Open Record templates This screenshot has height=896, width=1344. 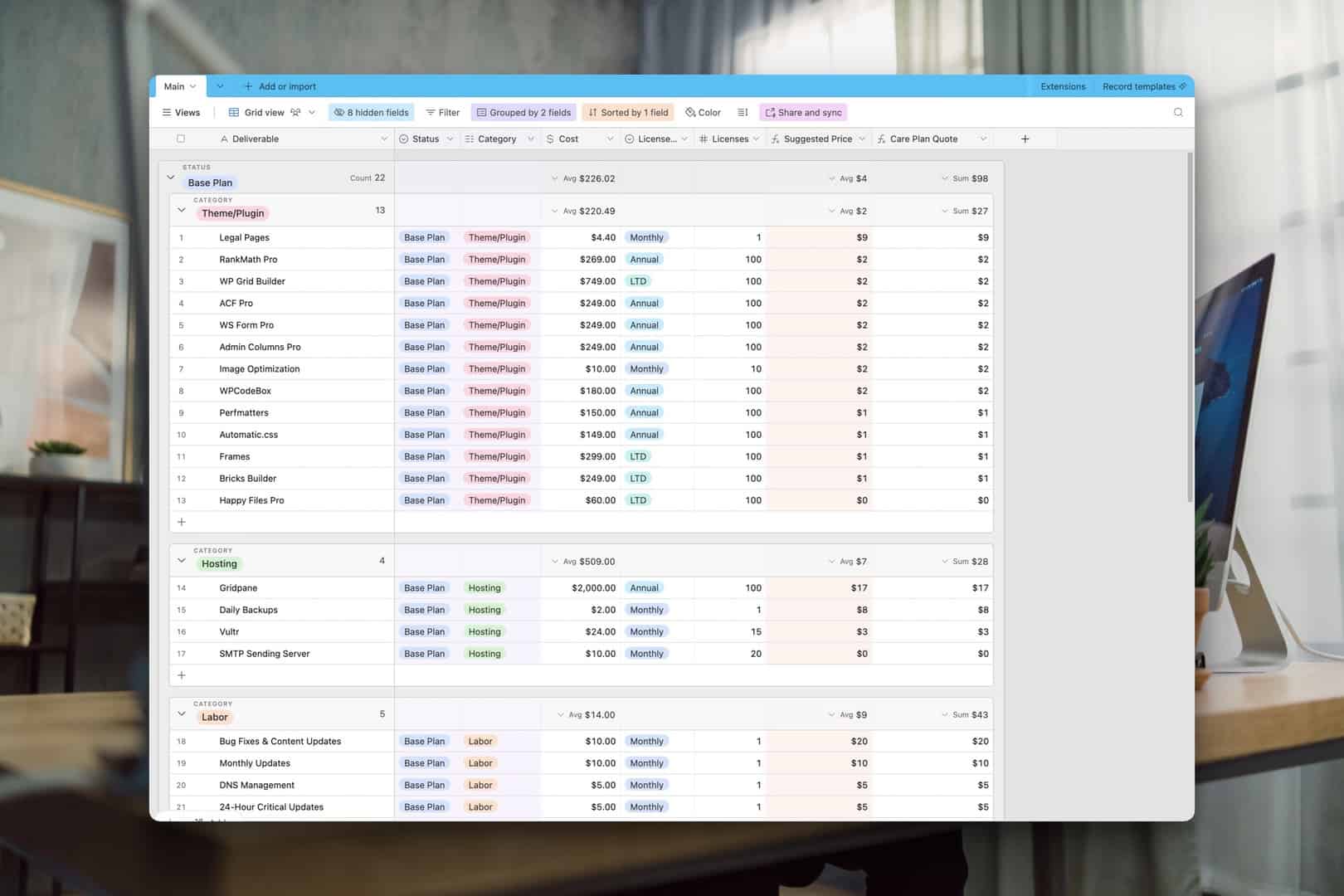tap(1143, 86)
